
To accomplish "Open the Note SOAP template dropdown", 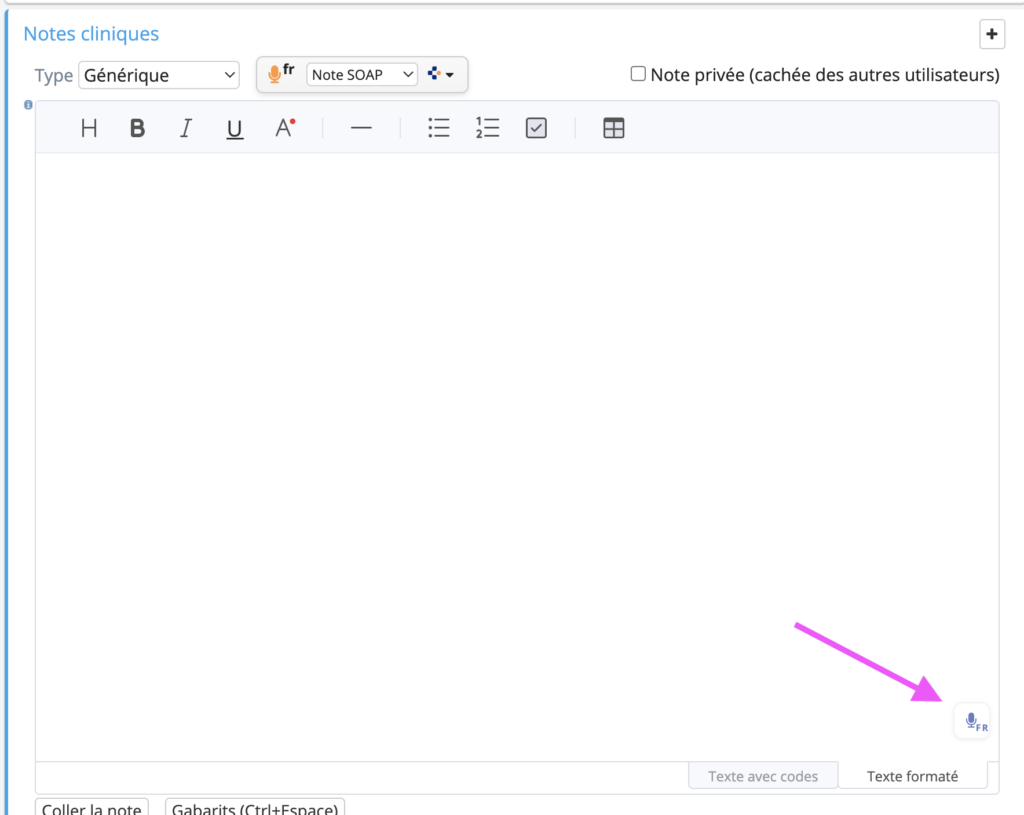I will tap(362, 74).
